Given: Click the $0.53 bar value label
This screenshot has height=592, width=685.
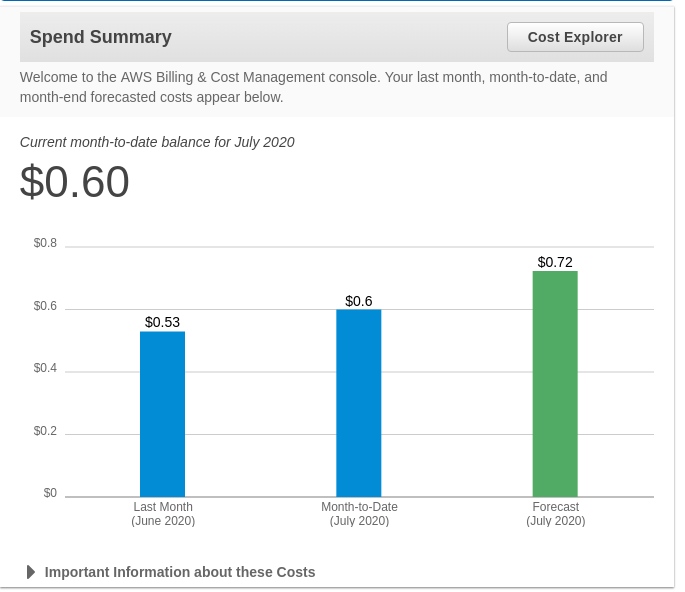Looking at the screenshot, I should point(162,322).
